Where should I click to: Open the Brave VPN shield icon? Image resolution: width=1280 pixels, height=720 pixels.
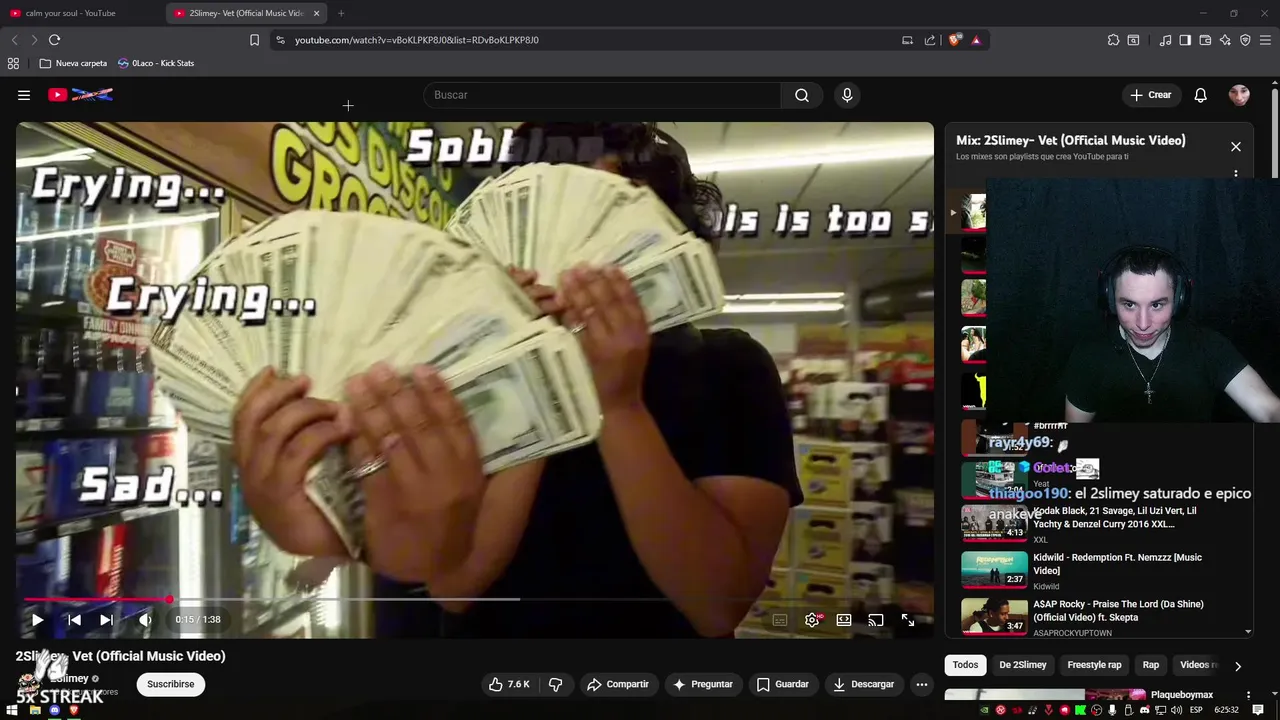(x=1245, y=40)
